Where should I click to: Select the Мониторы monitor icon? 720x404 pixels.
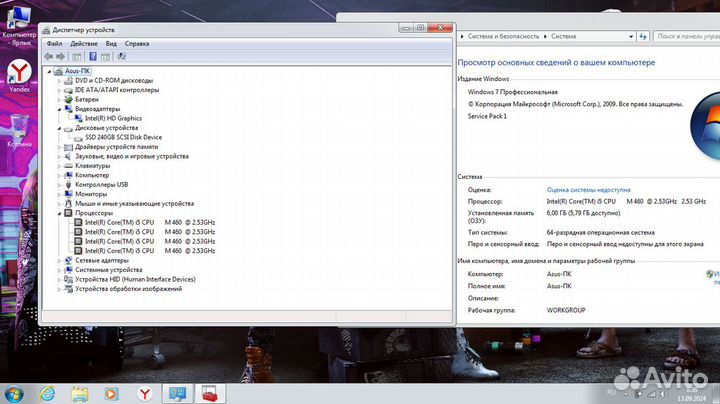(x=68, y=194)
